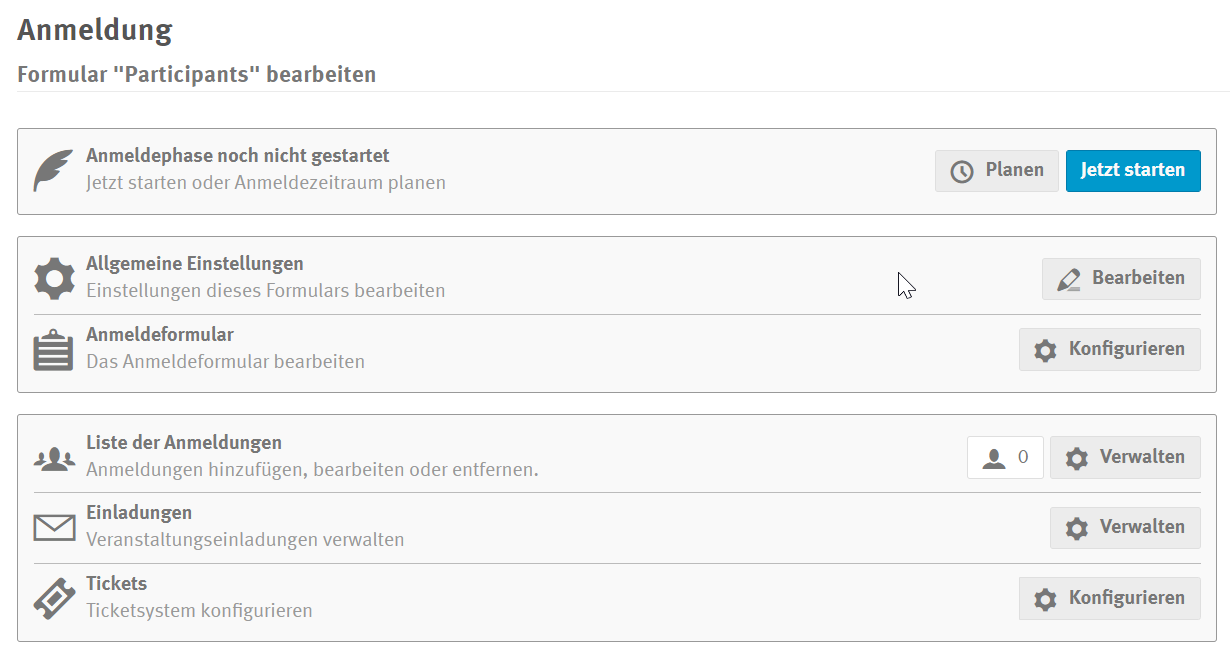Click the envelope icon for Einladungen
Viewport: 1230px width, 647px height.
54,527
